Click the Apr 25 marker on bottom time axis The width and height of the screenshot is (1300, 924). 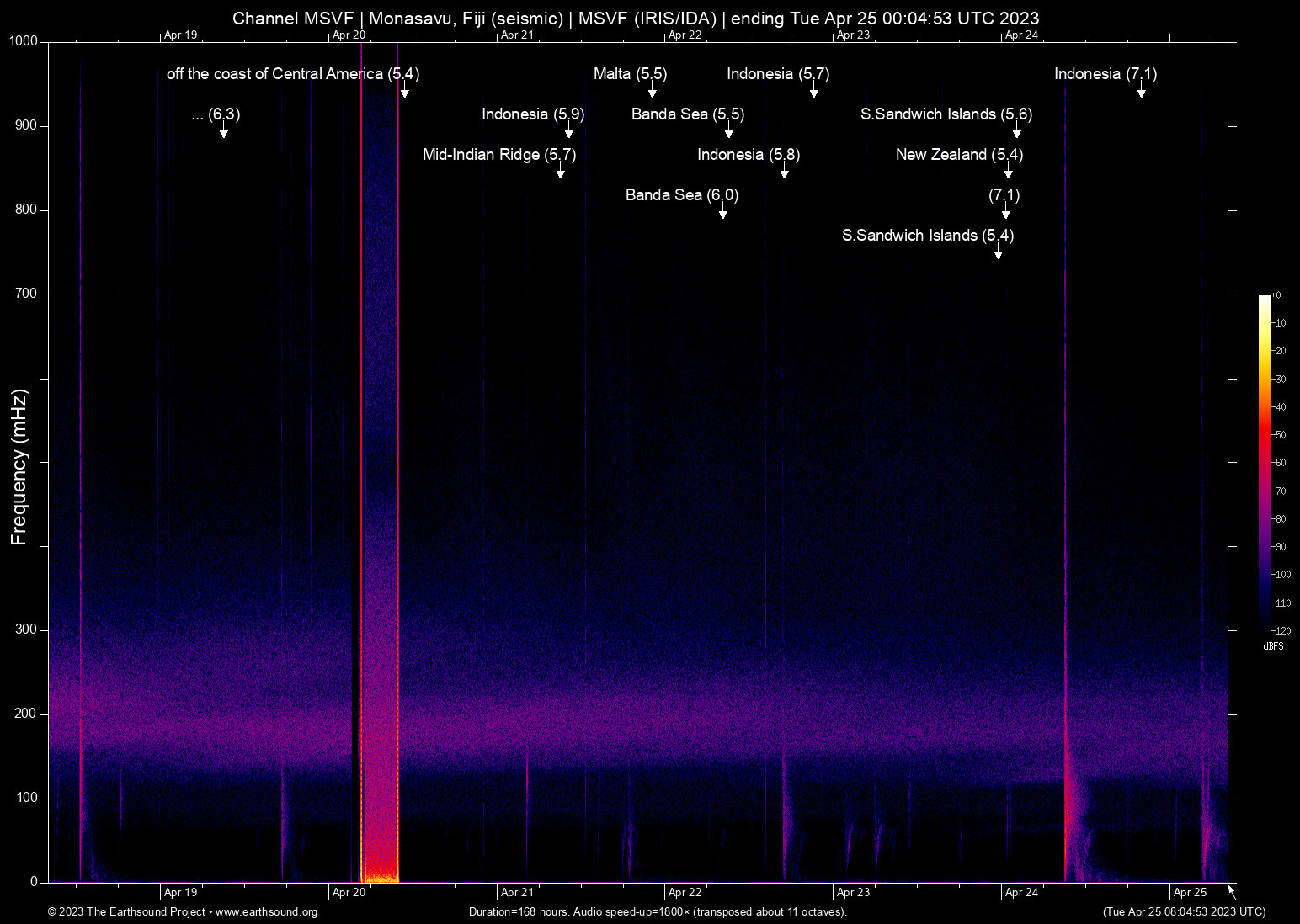click(1189, 892)
